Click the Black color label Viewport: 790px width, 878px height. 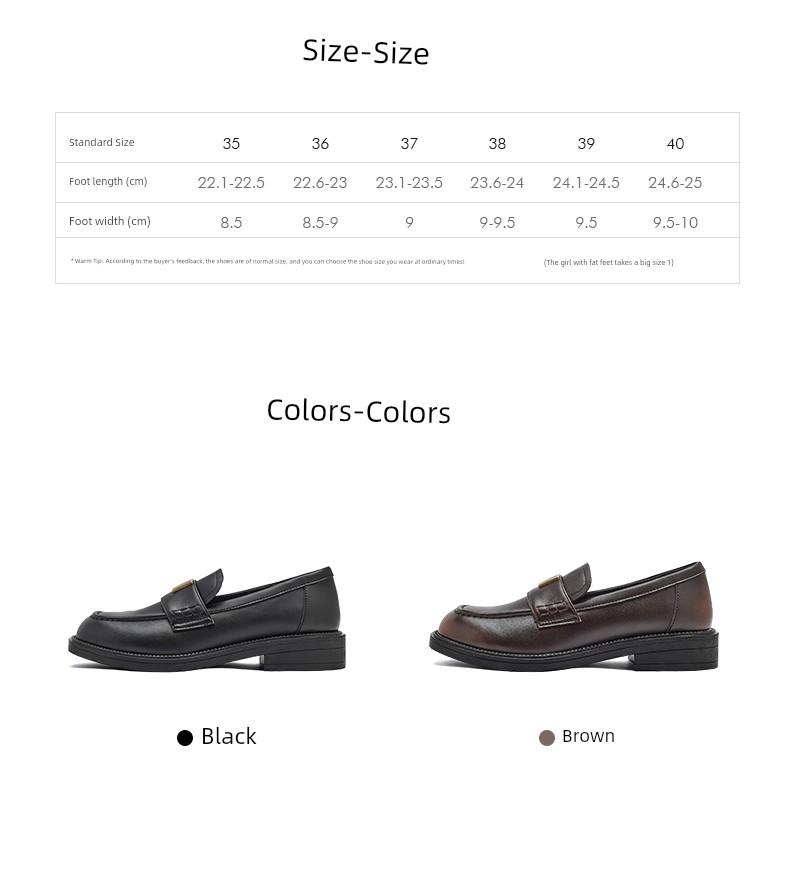pyautogui.click(x=228, y=736)
